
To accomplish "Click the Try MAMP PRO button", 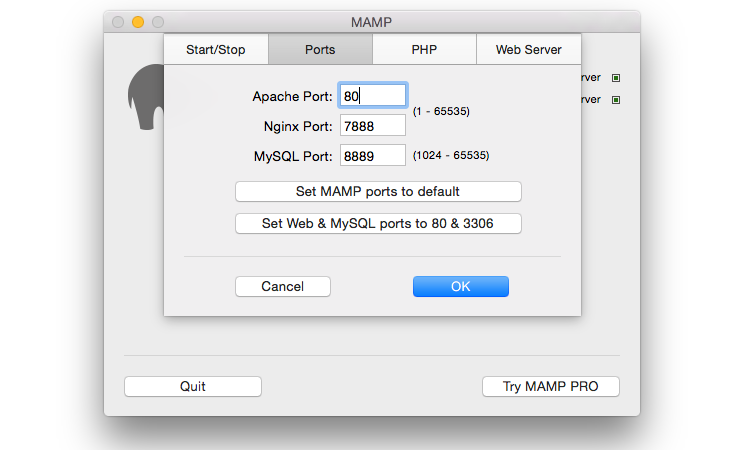I will point(551,387).
